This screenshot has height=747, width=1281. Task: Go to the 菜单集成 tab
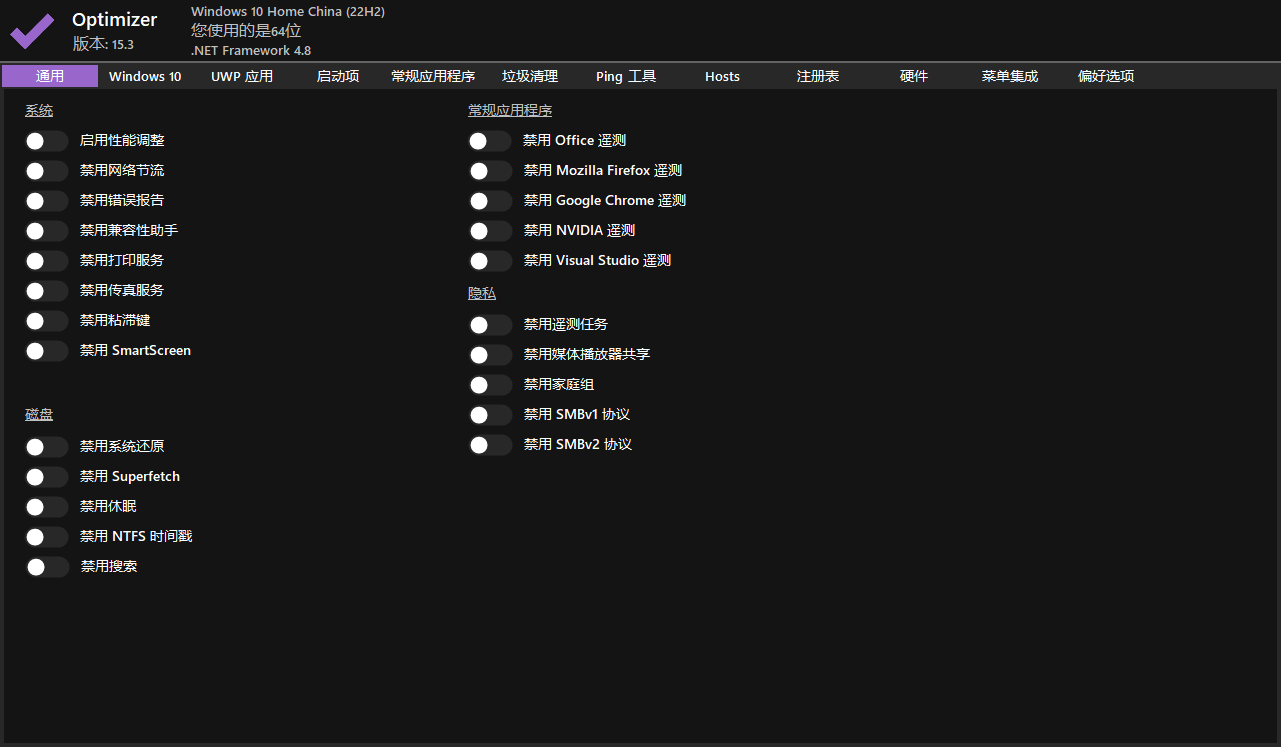1010,76
